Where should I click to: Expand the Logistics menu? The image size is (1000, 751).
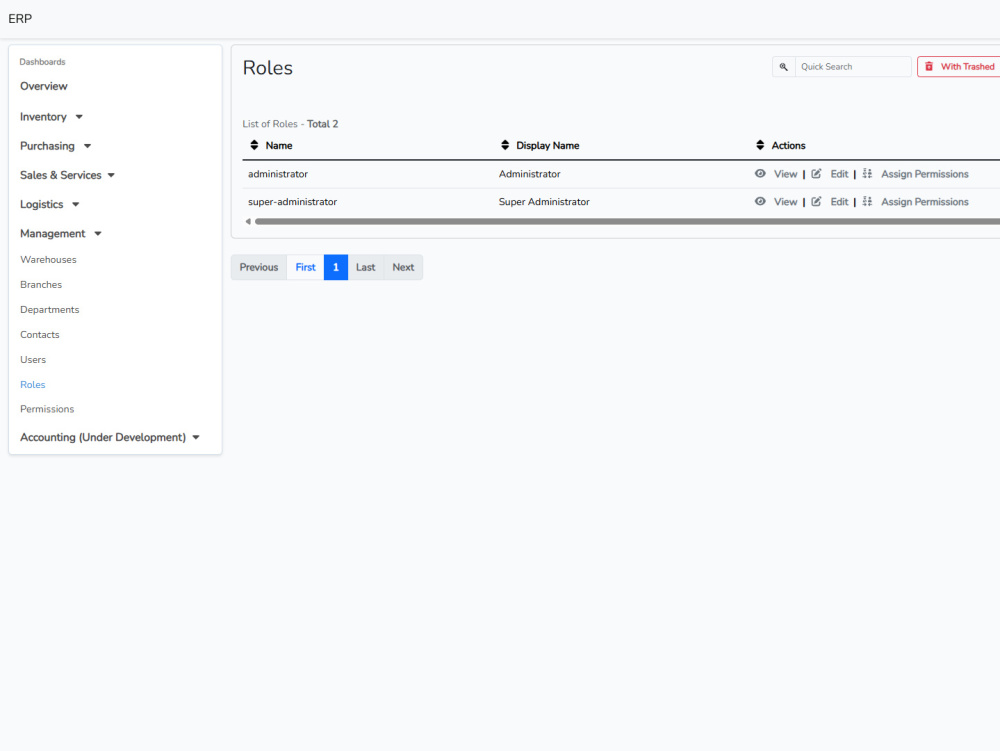50,204
